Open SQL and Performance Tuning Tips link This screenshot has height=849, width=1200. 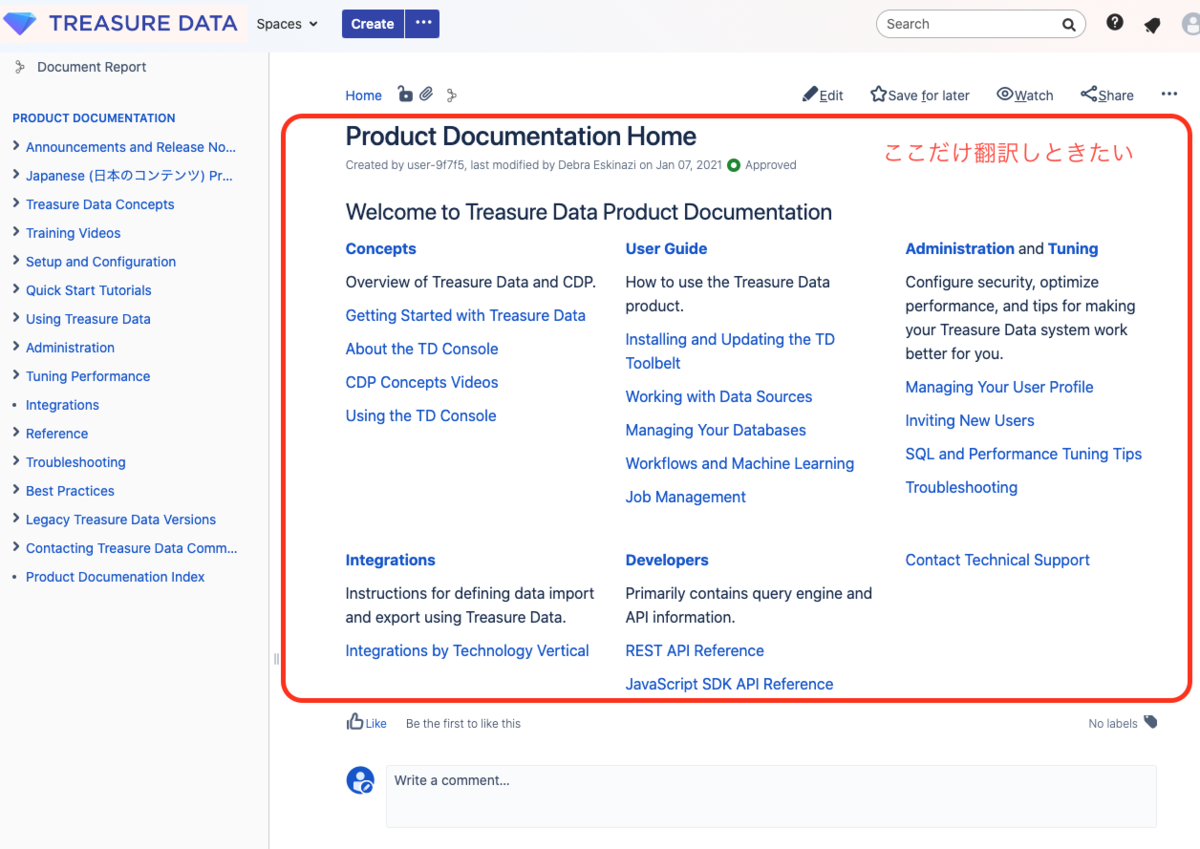1024,454
